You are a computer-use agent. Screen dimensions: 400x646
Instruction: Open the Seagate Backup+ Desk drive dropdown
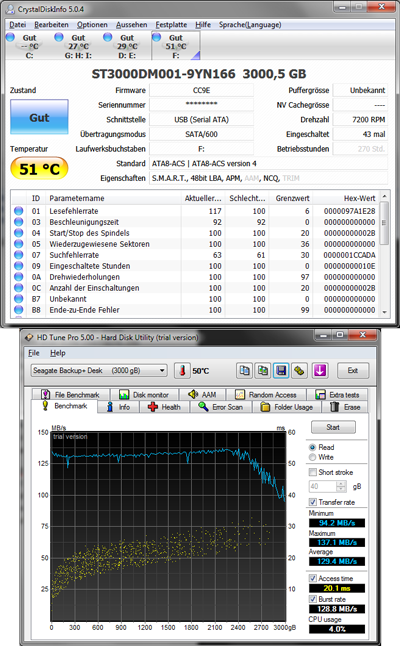click(99, 370)
